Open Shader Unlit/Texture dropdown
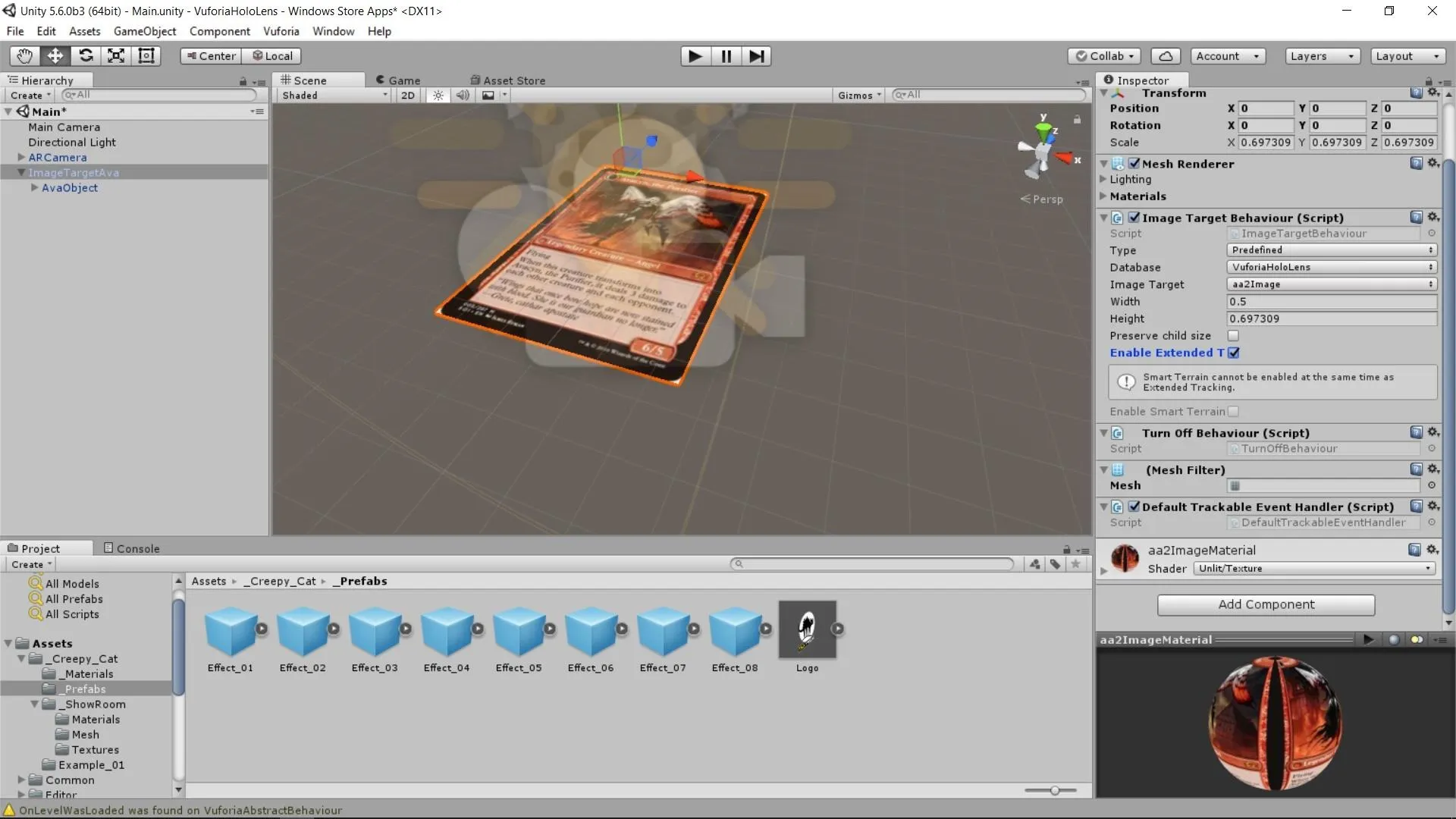1456x819 pixels. pyautogui.click(x=1314, y=568)
